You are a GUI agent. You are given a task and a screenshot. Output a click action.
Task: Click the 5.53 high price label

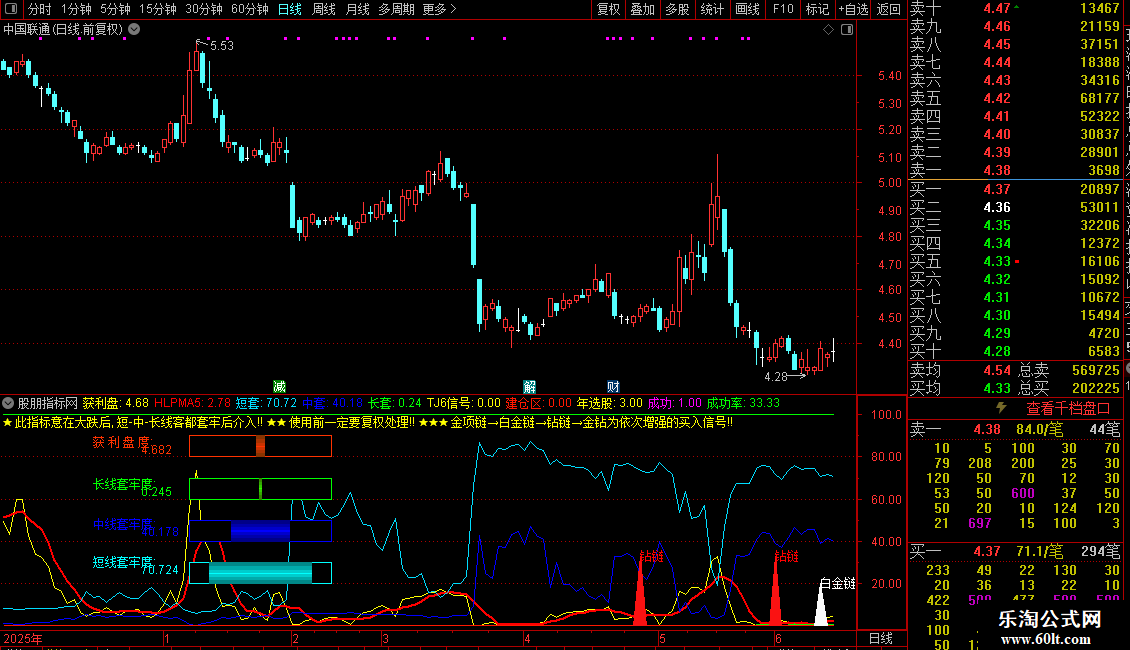221,45
